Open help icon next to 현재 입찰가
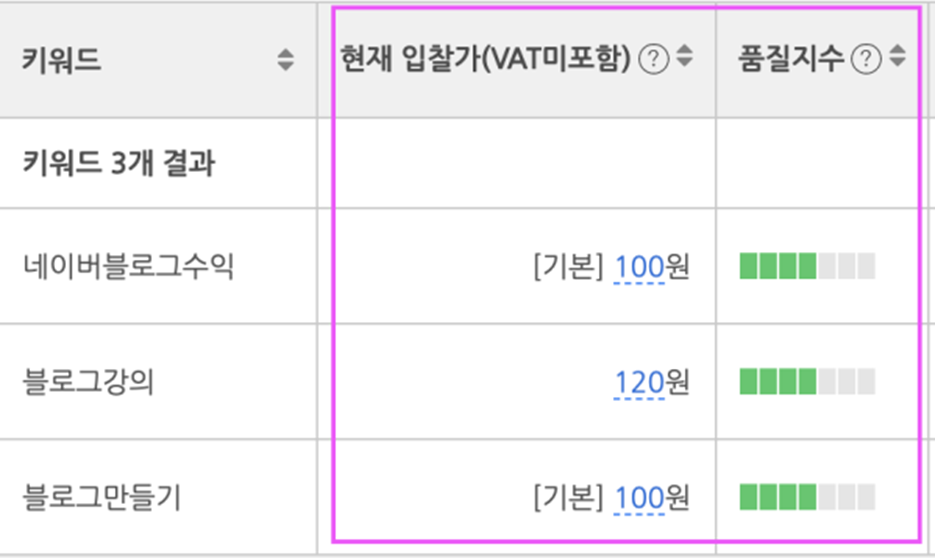 [x=654, y=59]
